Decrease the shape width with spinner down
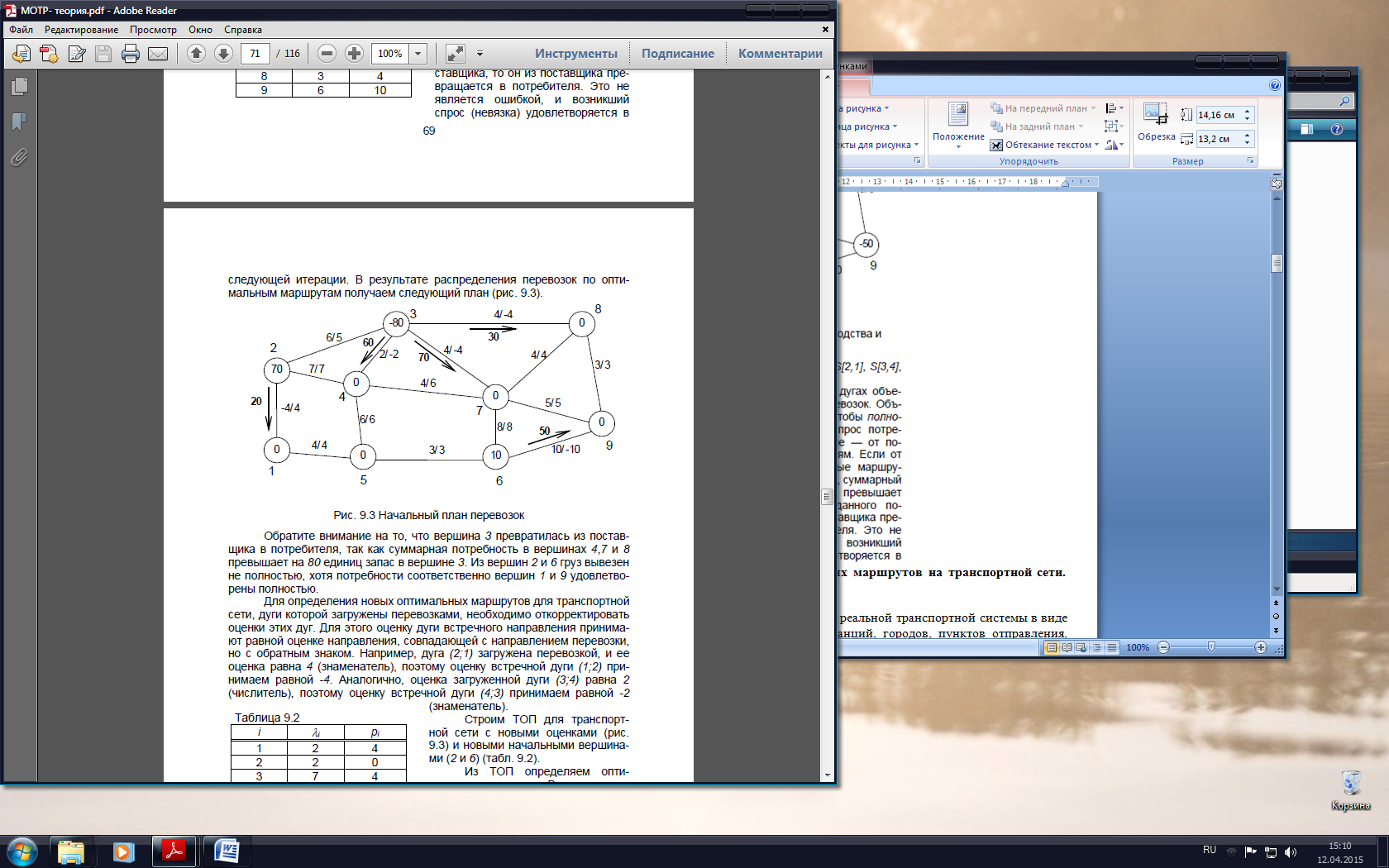Viewport: 1389px width, 868px height. point(1248,143)
